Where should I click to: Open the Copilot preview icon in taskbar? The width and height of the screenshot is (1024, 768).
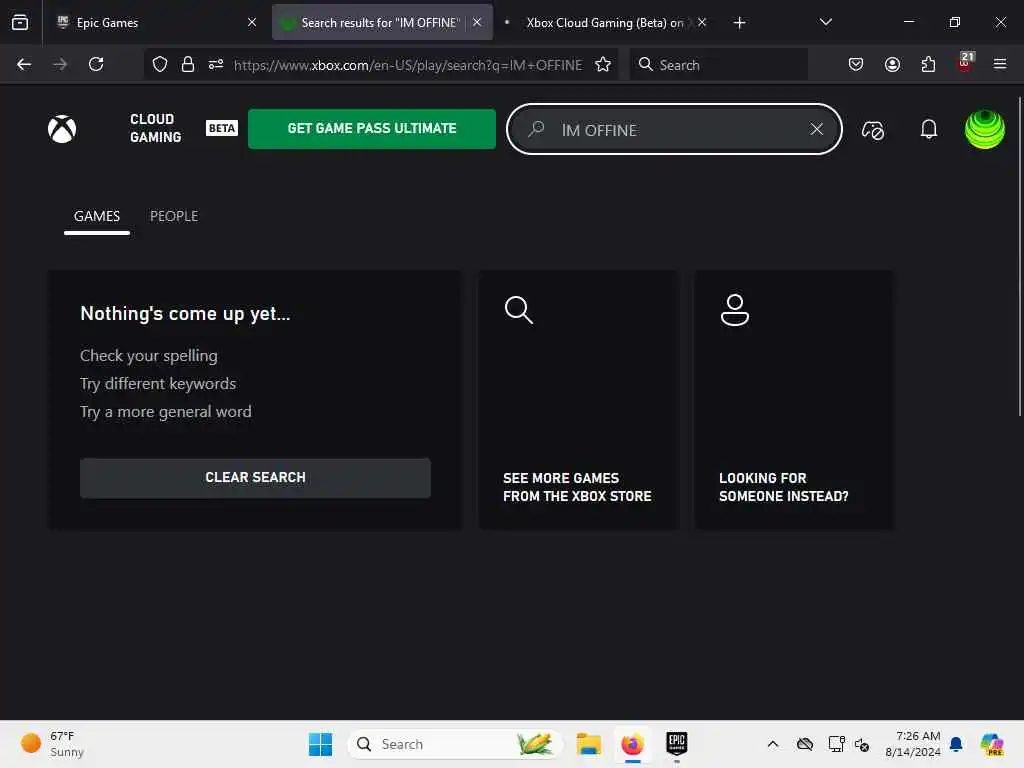(x=992, y=744)
